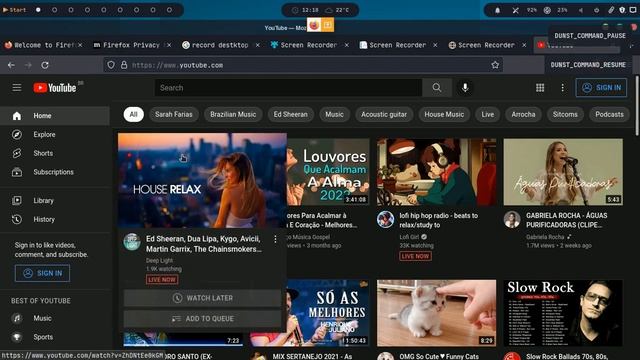This screenshot has width=640, height=360.
Task: Select the All filter chip
Action: point(133,115)
